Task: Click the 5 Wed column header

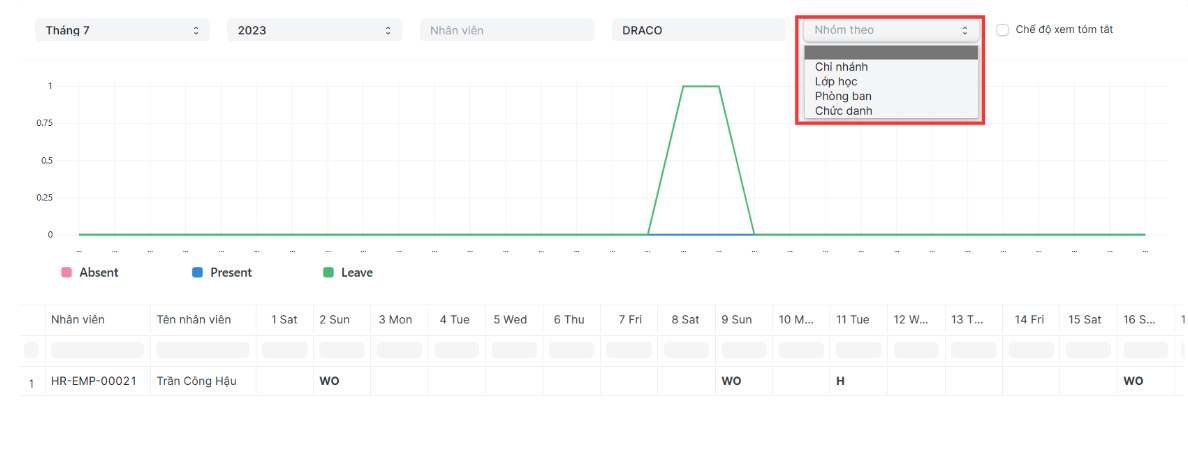Action: click(x=514, y=320)
